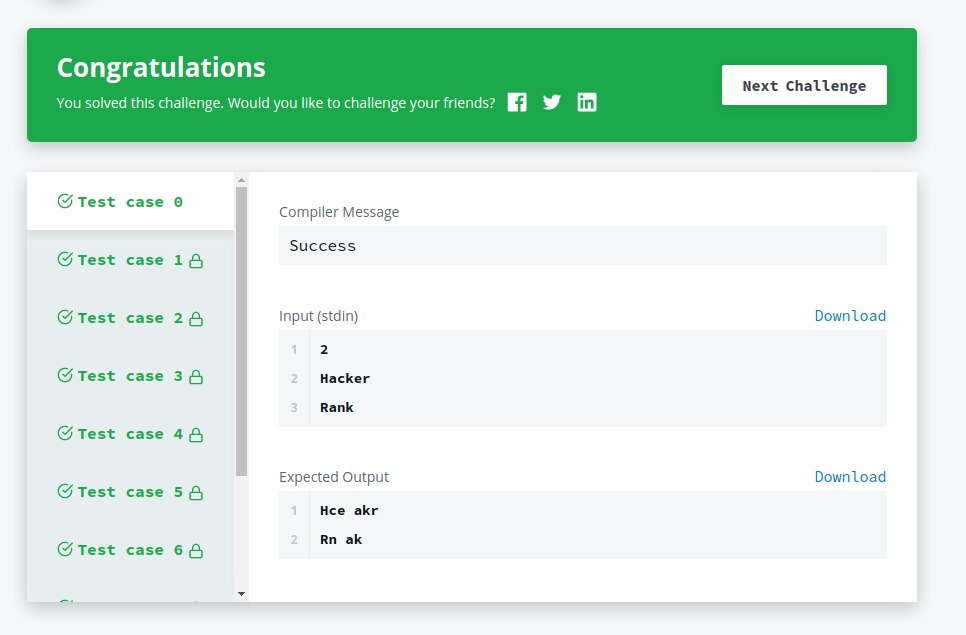Viewport: 966px width, 635px height.
Task: Share challenge on Twitter icon
Action: coord(552,102)
